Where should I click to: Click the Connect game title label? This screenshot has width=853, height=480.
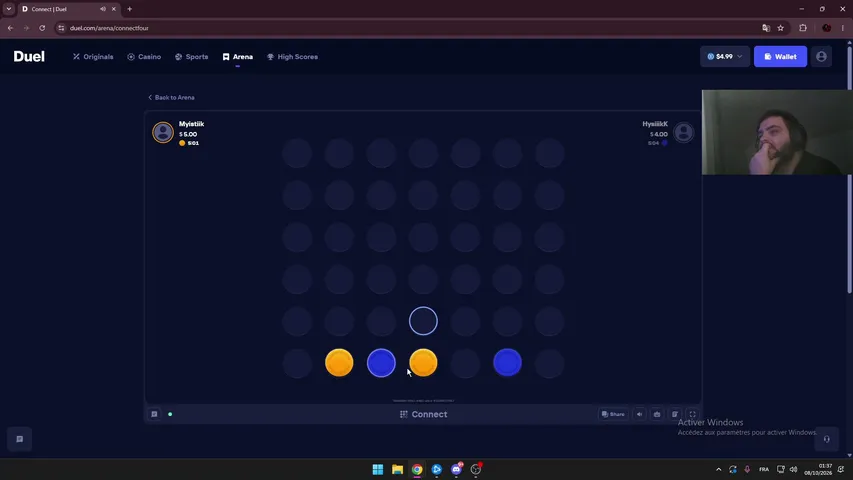423,414
